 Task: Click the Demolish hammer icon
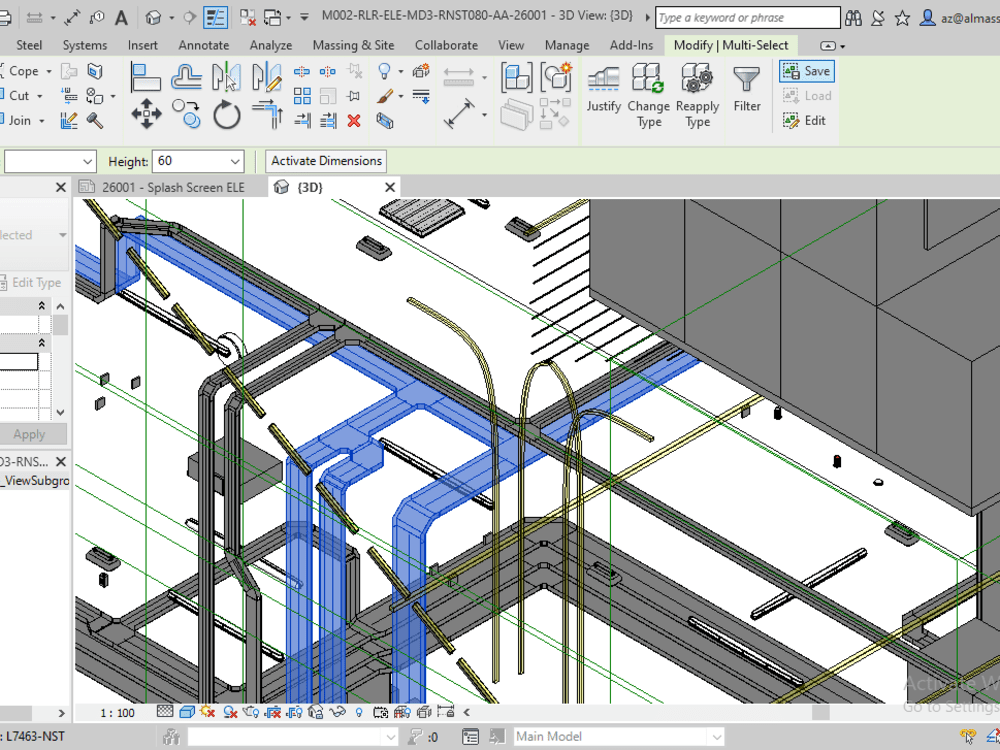point(95,121)
